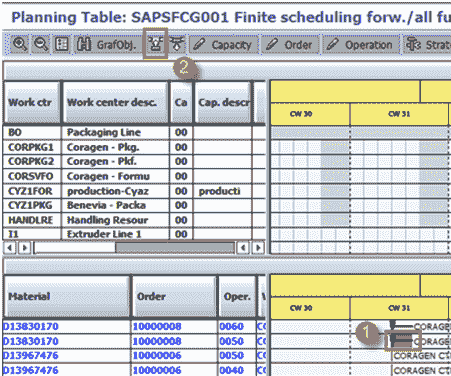The height and width of the screenshot is (376, 451).
Task: Click CW 31 header in upper chart
Action: 399,114
